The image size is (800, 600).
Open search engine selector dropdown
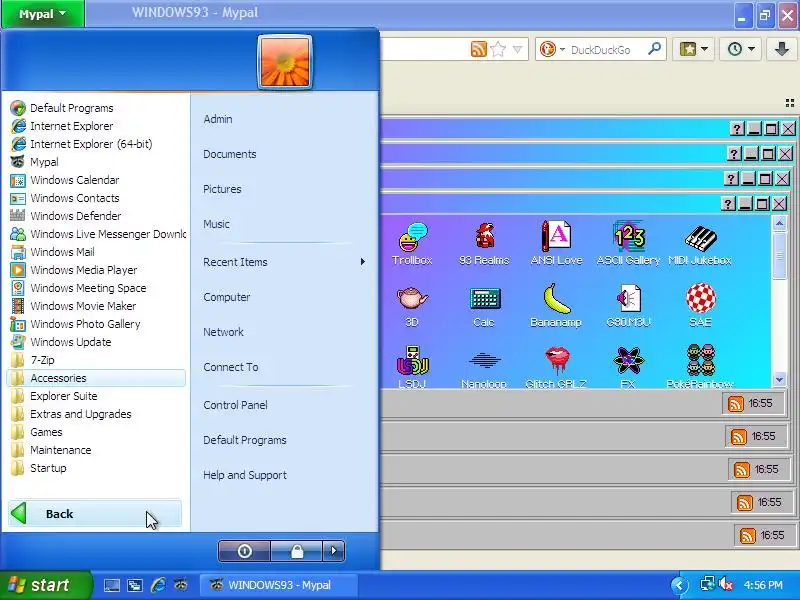tap(562, 49)
